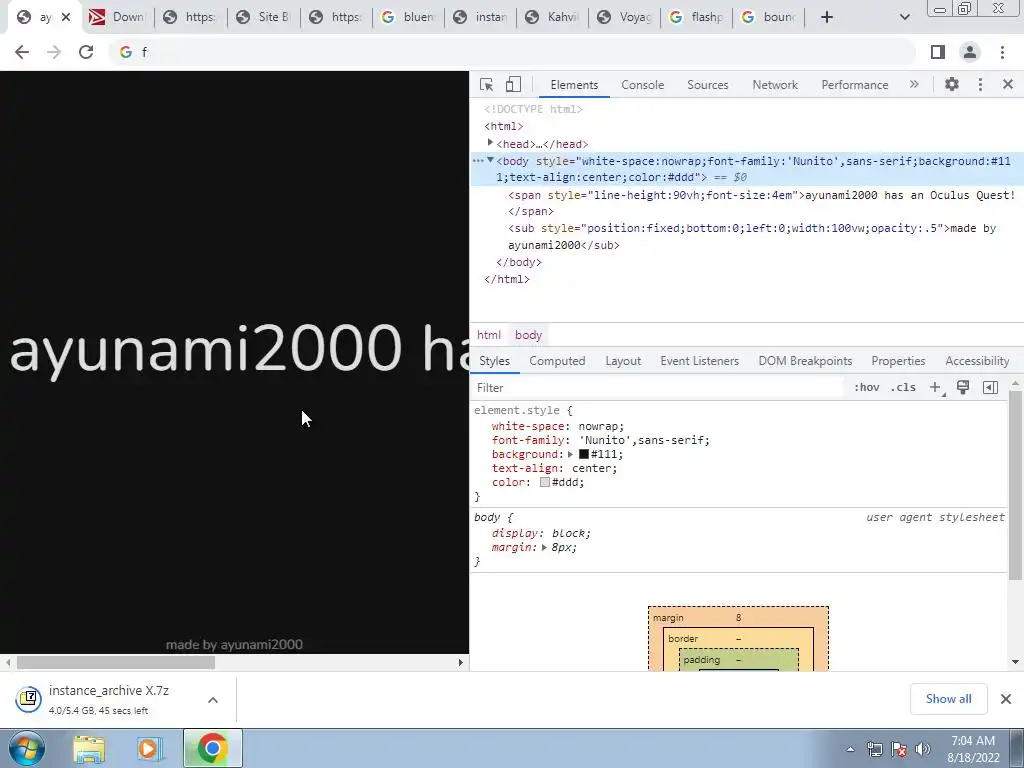Activate the inspect element picker icon
Viewport: 1024px width, 768px height.
(486, 84)
